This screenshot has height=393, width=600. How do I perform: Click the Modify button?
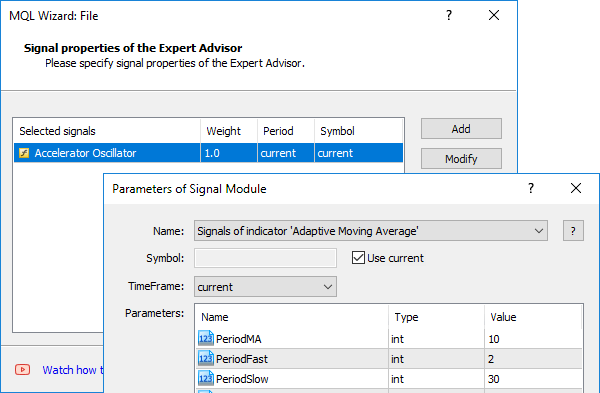(461, 158)
